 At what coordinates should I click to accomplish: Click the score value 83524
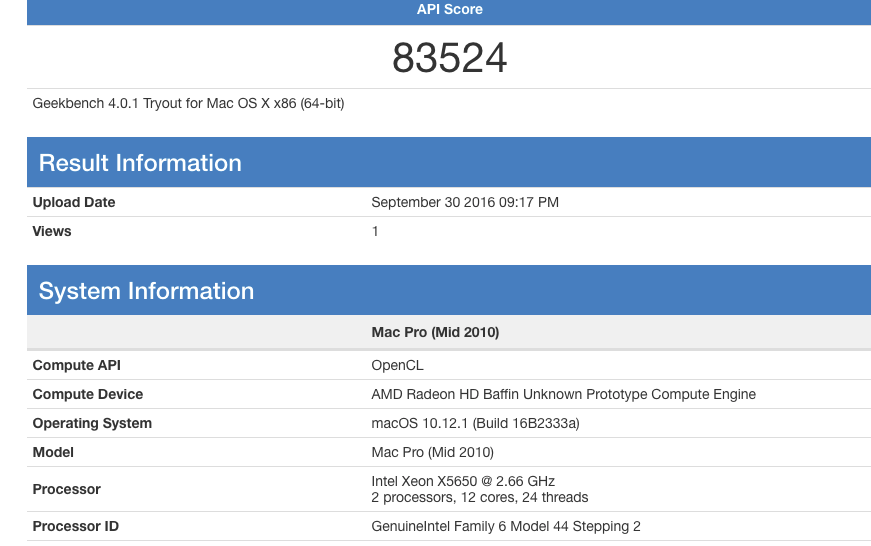449,57
